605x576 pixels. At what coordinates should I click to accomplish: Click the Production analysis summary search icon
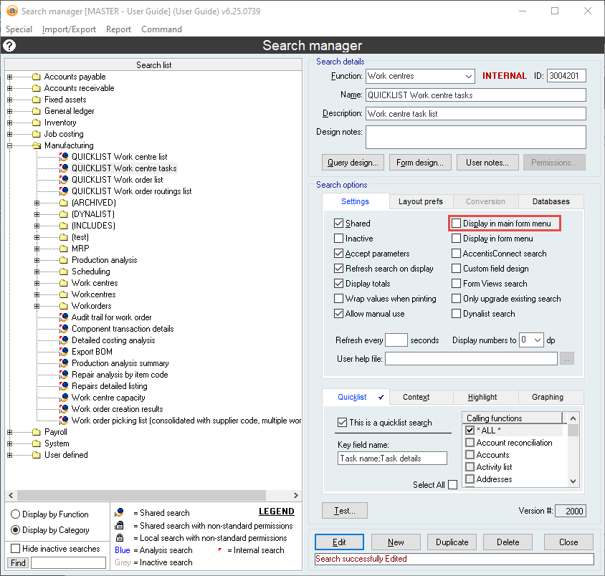point(64,363)
